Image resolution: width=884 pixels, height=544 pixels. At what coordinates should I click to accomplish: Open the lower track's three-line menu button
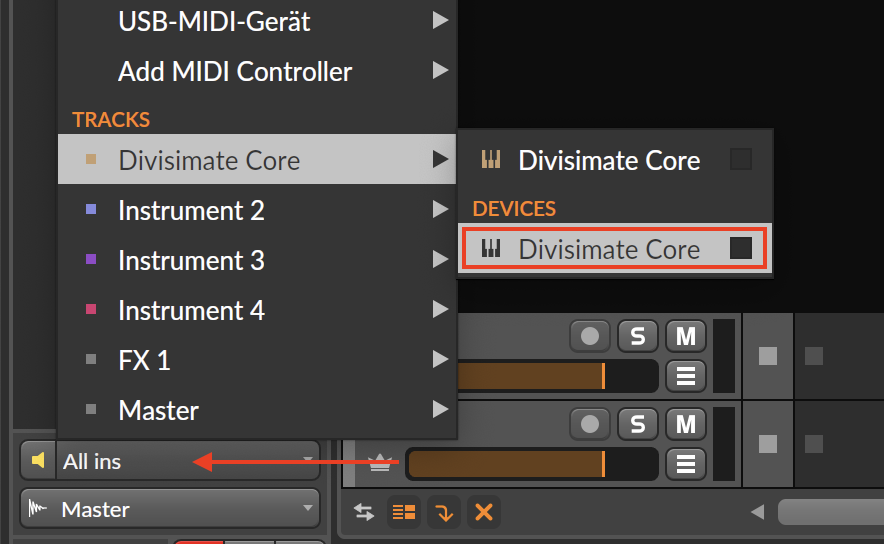[x=686, y=464]
